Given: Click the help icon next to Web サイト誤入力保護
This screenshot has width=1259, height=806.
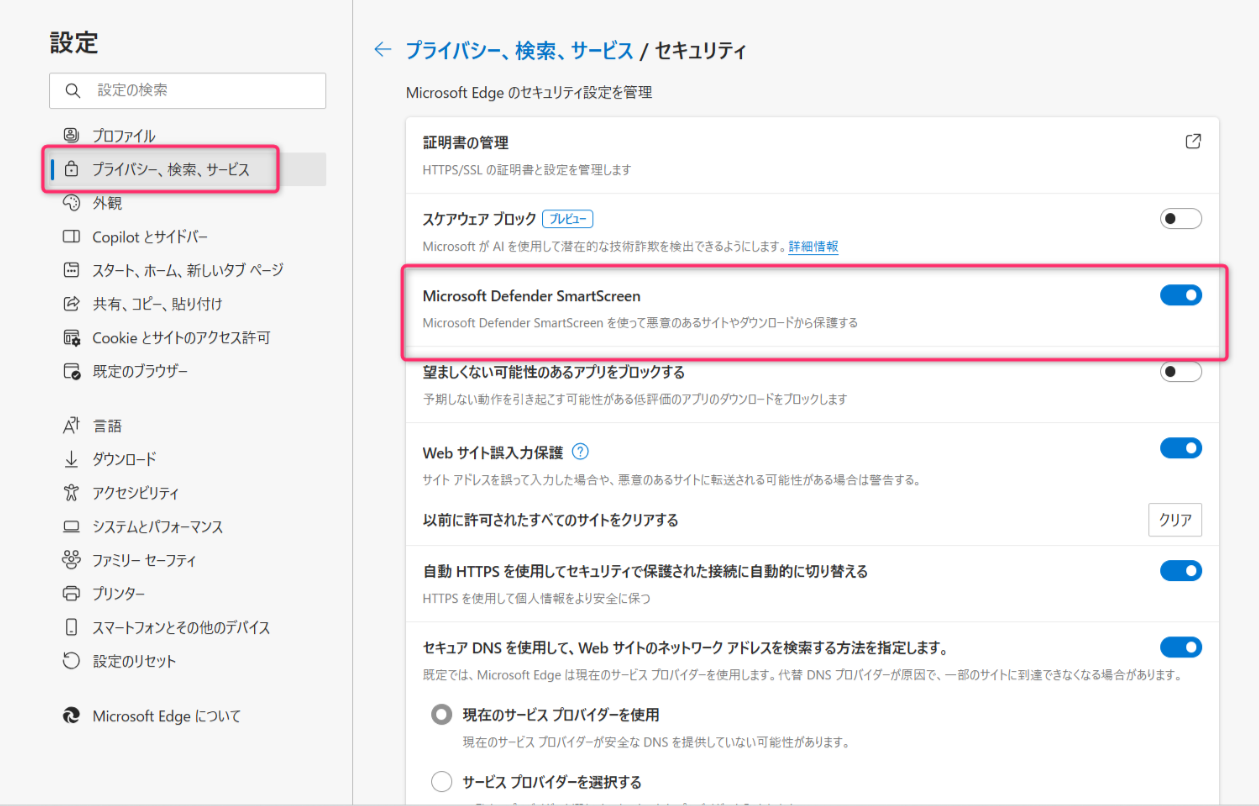Looking at the screenshot, I should (580, 452).
